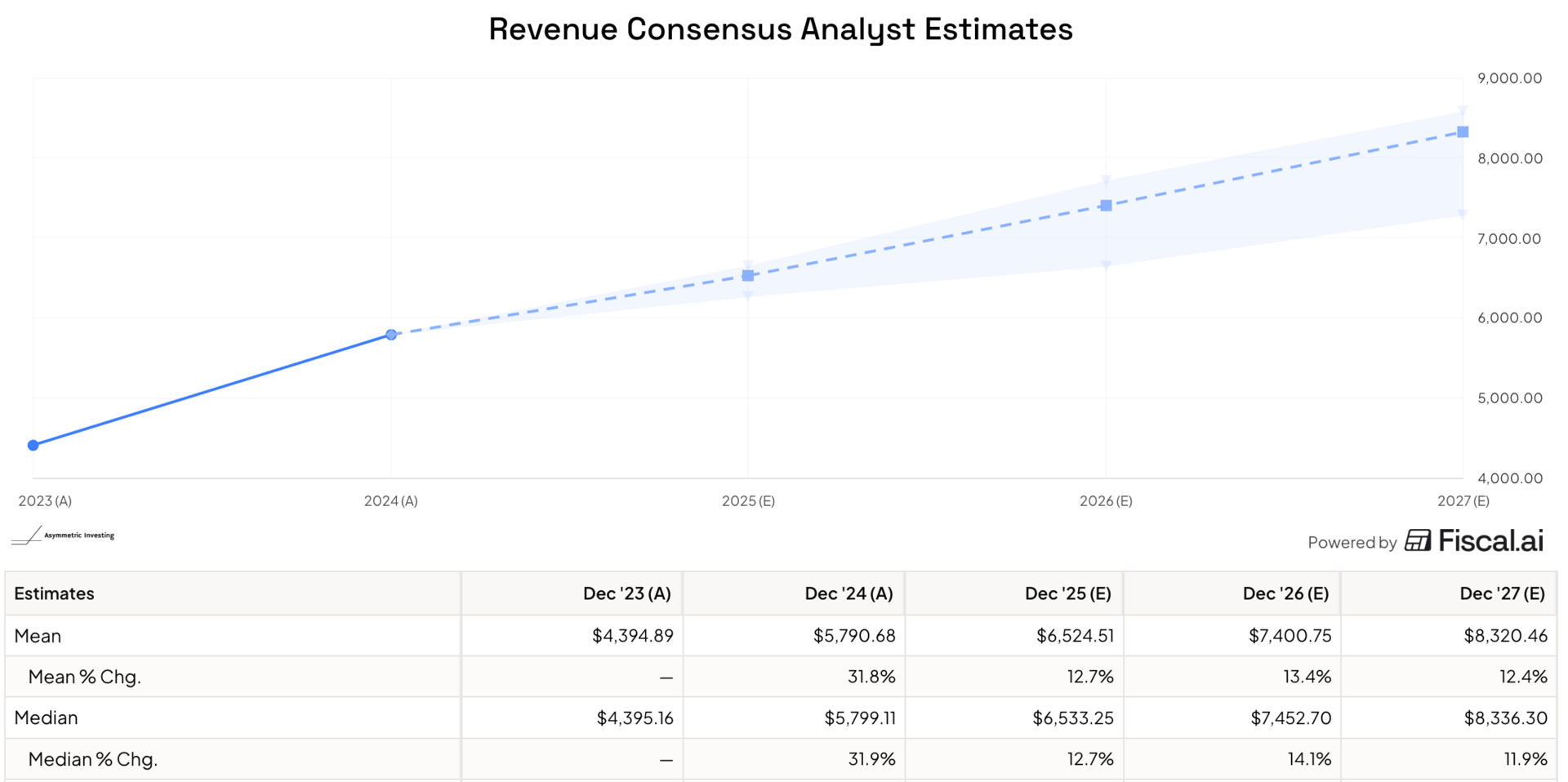Click the 31.8% mean change cell
This screenshot has height=782, width=1568.
pos(871,677)
